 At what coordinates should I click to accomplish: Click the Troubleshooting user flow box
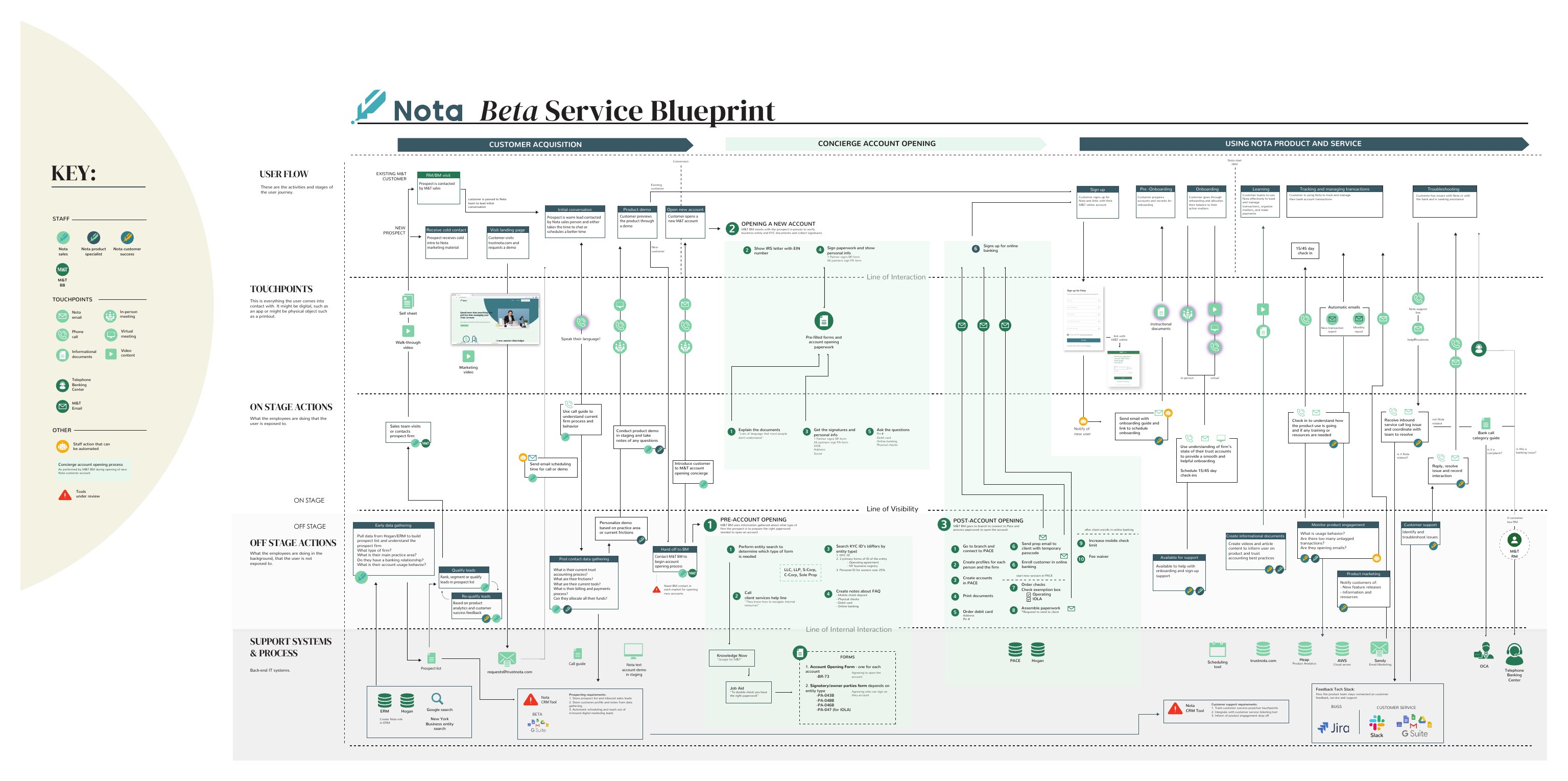click(1444, 201)
